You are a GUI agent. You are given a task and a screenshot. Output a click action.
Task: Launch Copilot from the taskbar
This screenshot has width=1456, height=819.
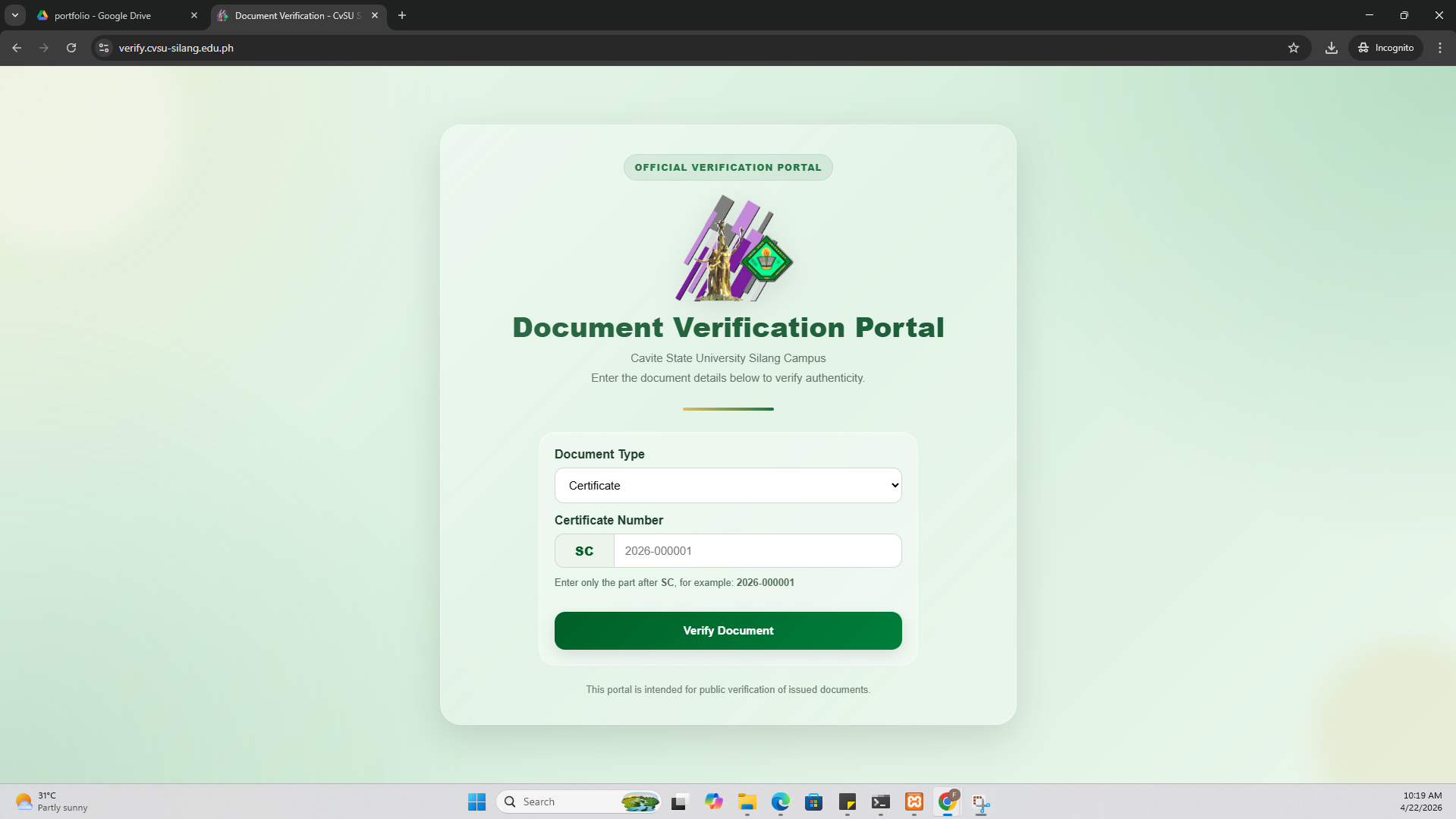click(713, 802)
